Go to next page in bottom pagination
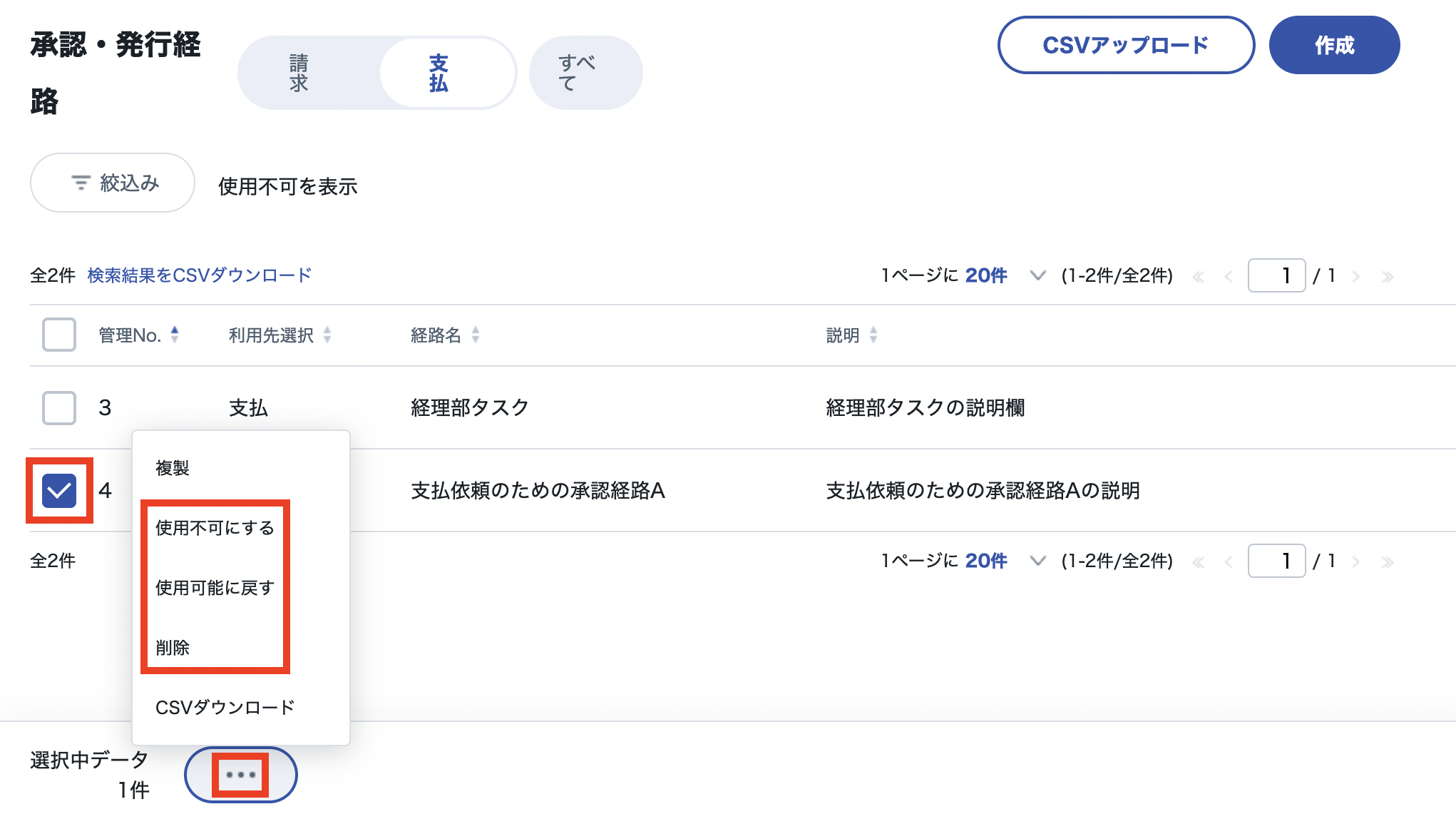Screen dimensions: 1456x819 click(1355, 562)
